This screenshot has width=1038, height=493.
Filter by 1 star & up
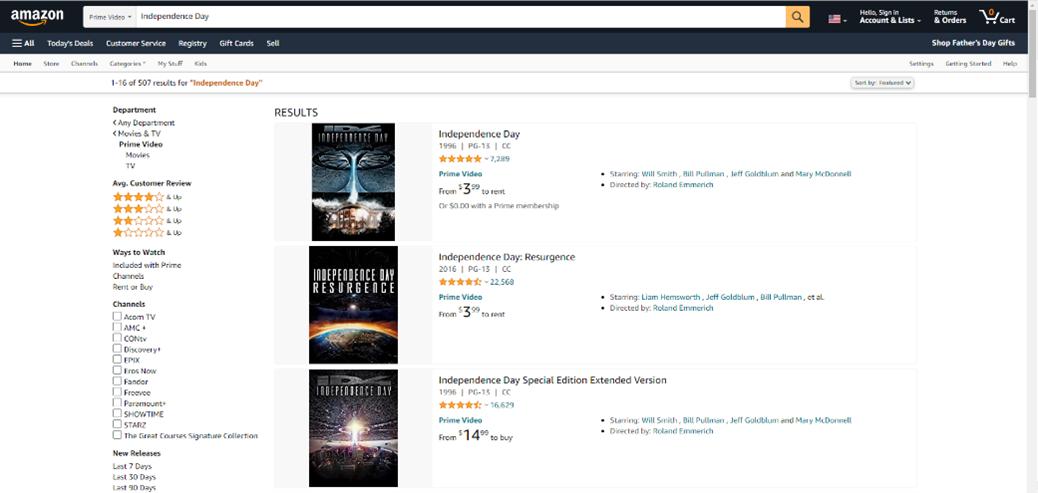click(x=147, y=232)
